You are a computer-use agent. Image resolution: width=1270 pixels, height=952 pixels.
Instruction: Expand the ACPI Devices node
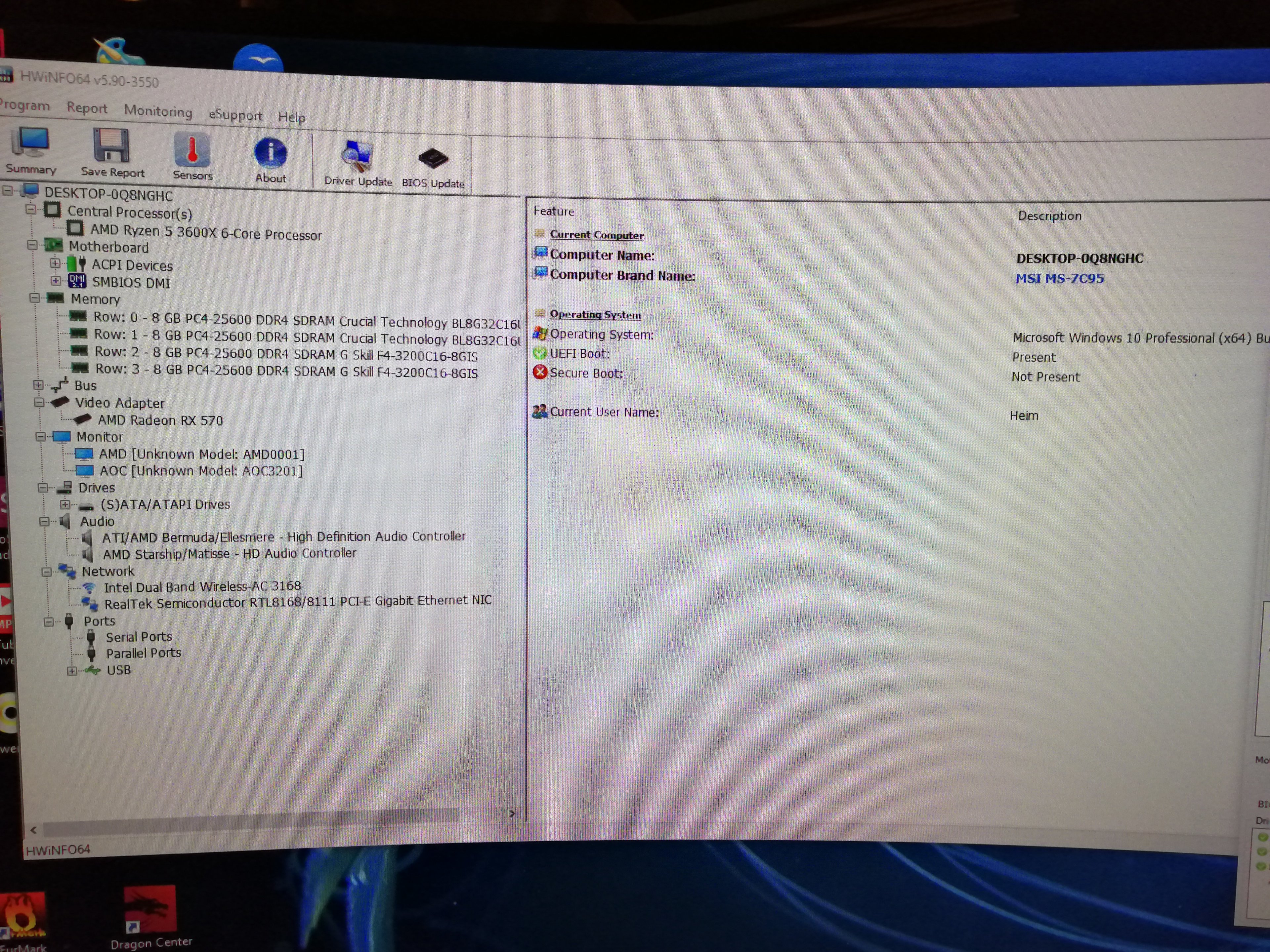coord(55,263)
